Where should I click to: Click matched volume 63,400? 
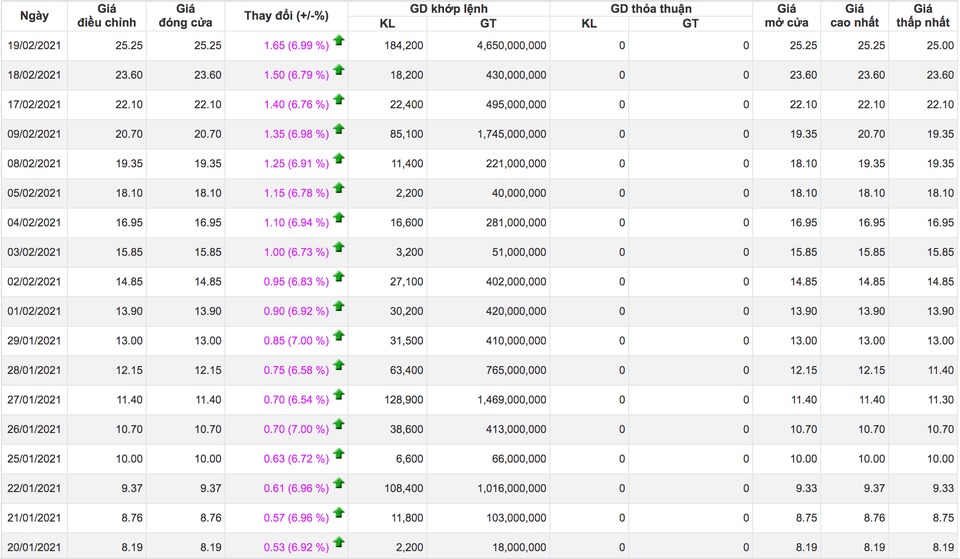tap(407, 370)
